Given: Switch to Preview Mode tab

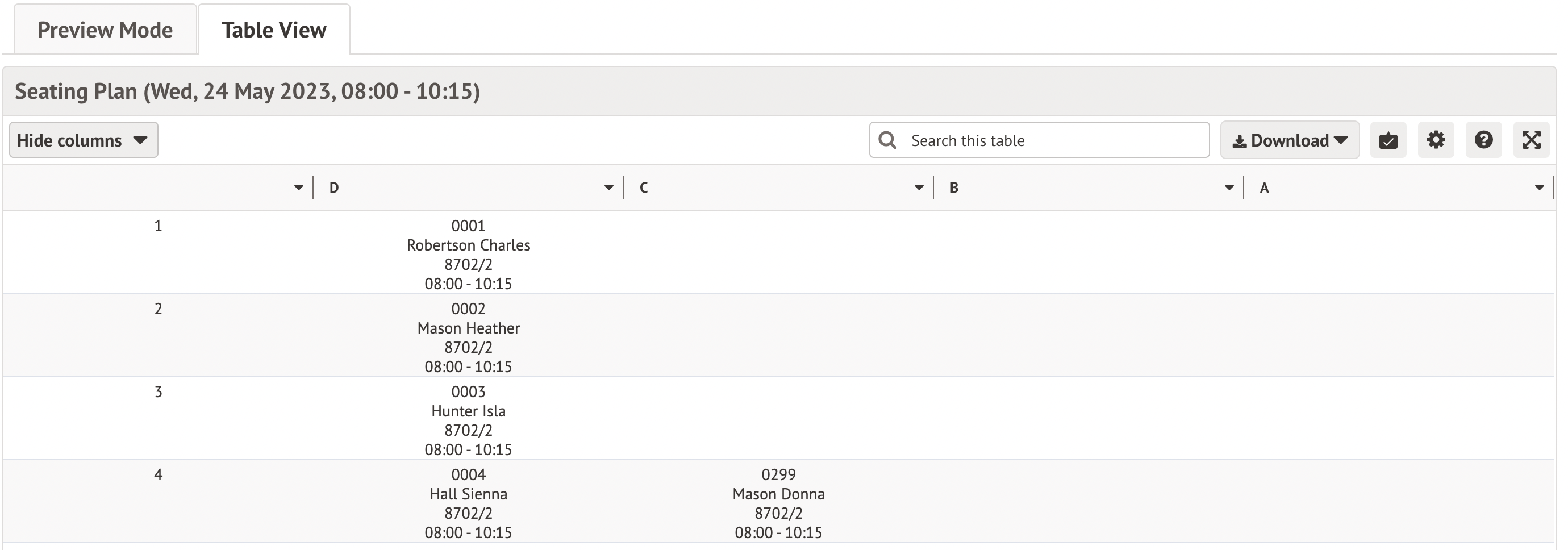Looking at the screenshot, I should [x=105, y=30].
